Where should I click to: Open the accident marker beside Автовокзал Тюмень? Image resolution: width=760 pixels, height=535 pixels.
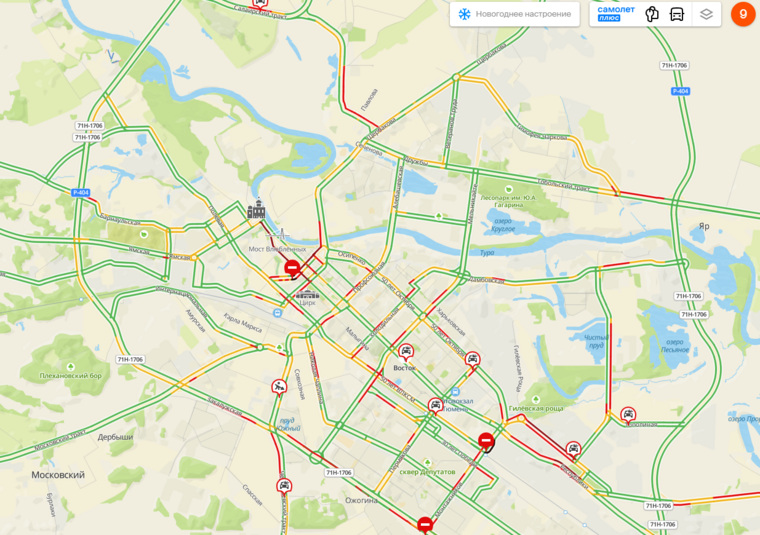point(435,406)
